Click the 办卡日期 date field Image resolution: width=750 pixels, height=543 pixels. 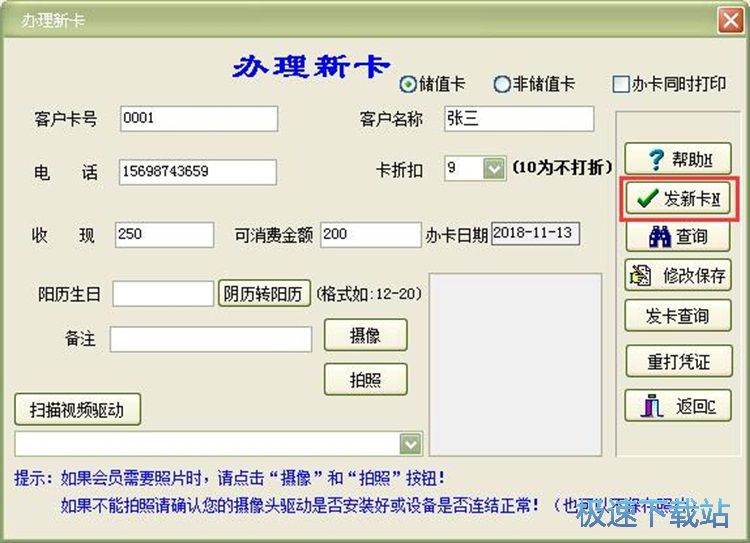[x=535, y=233]
